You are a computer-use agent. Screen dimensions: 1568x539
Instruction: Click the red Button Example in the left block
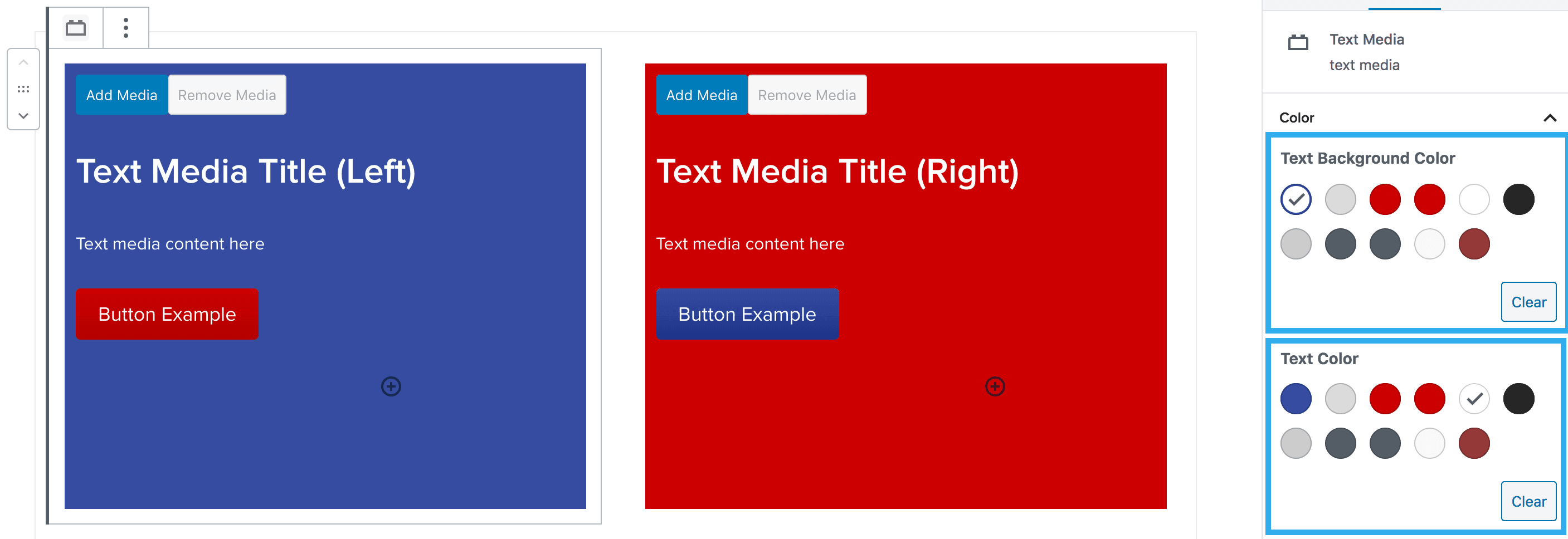tap(167, 314)
